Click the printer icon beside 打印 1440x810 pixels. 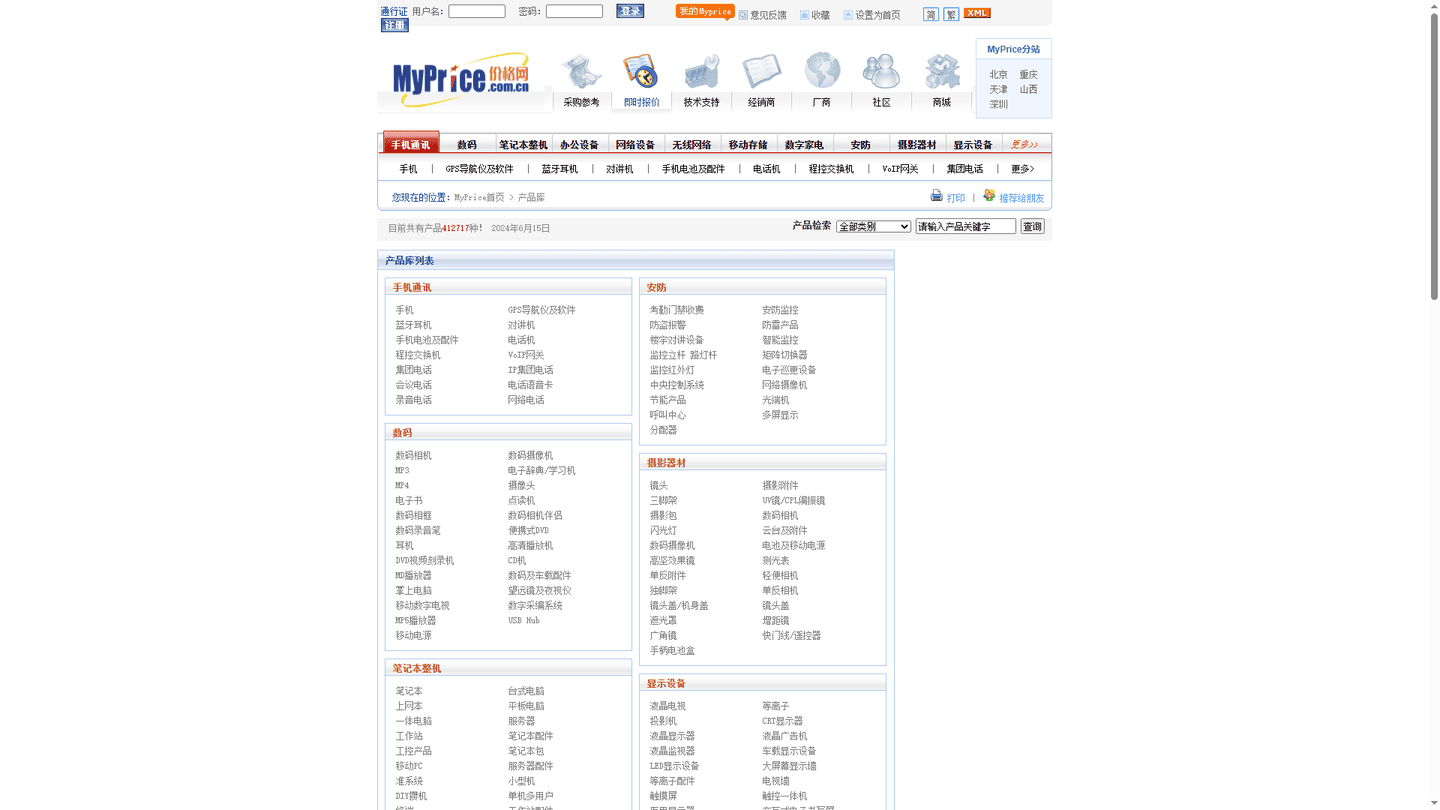936,195
